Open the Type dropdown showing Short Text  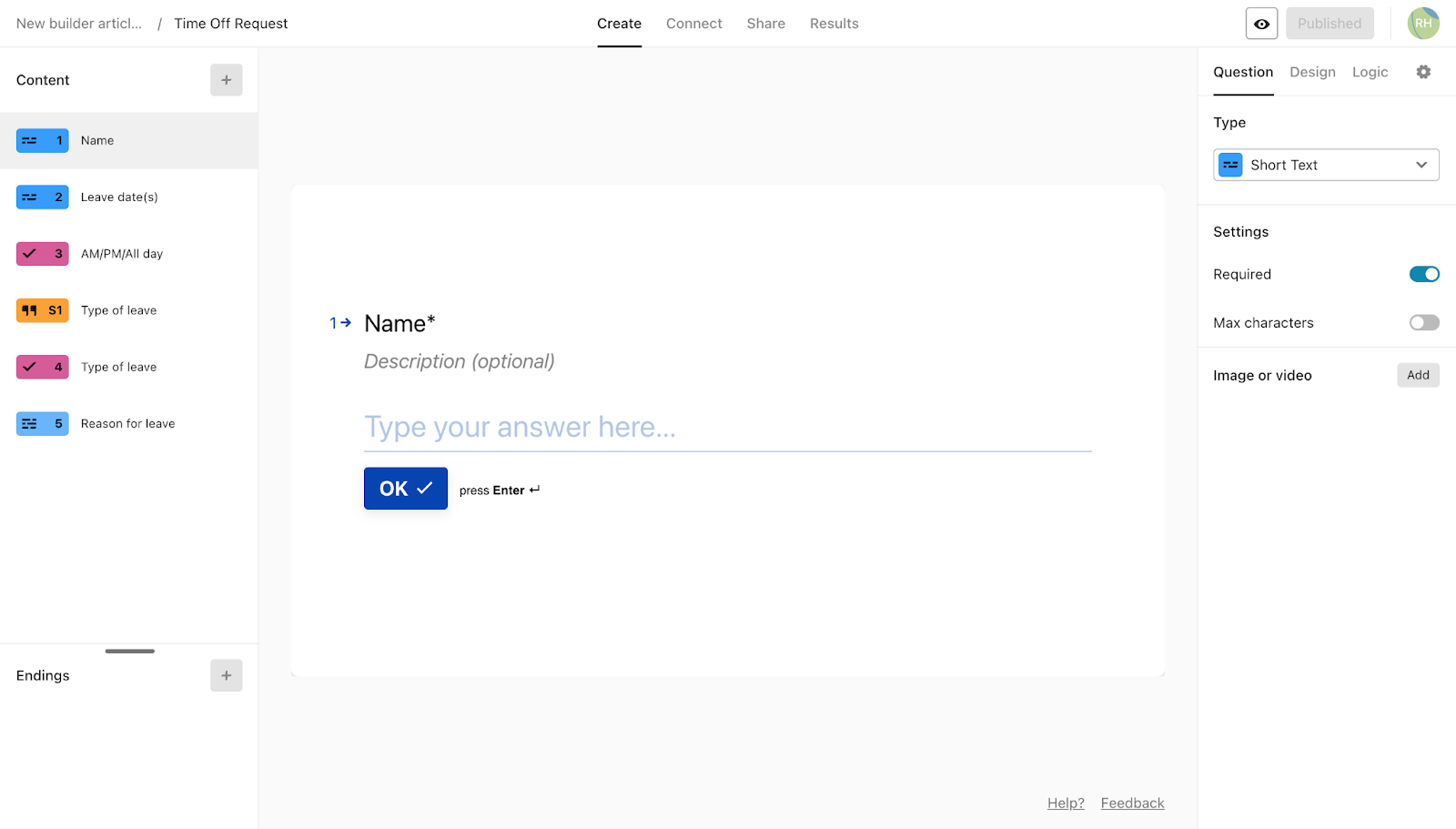click(1326, 165)
